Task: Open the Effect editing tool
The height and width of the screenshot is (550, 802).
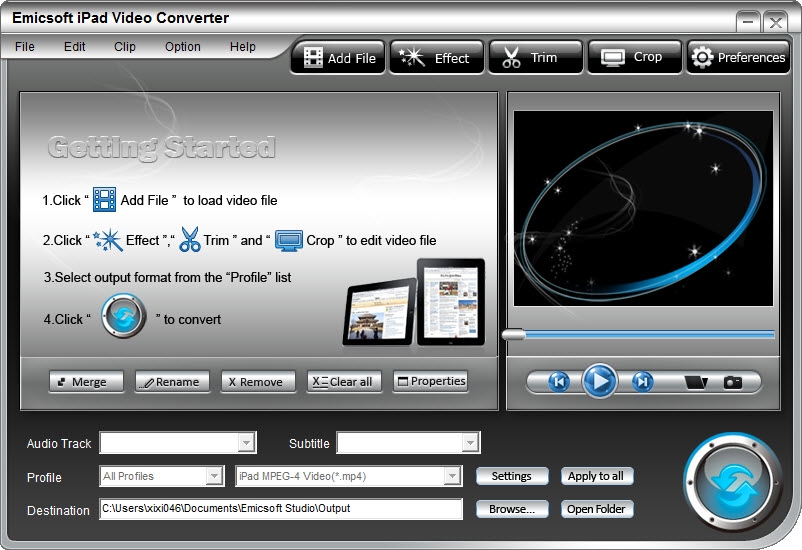Action: pyautogui.click(x=437, y=57)
